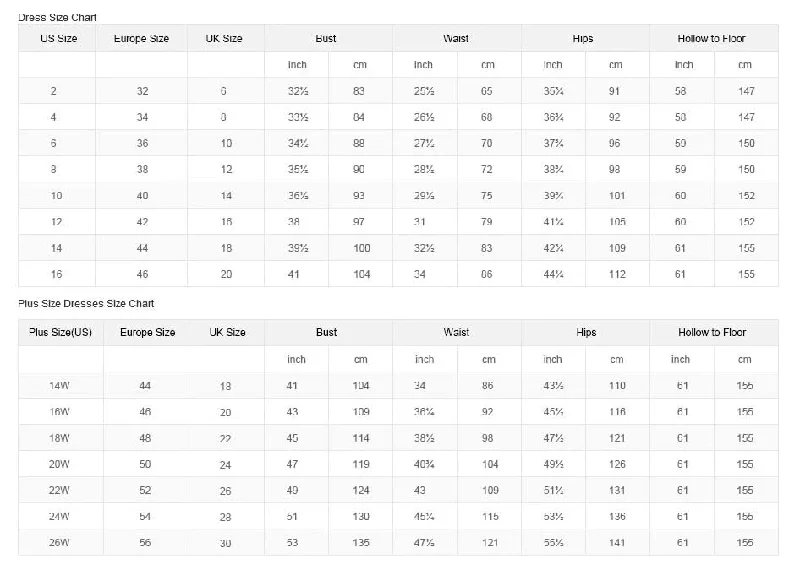
Task: Click the US Size column header
Action: point(58,38)
